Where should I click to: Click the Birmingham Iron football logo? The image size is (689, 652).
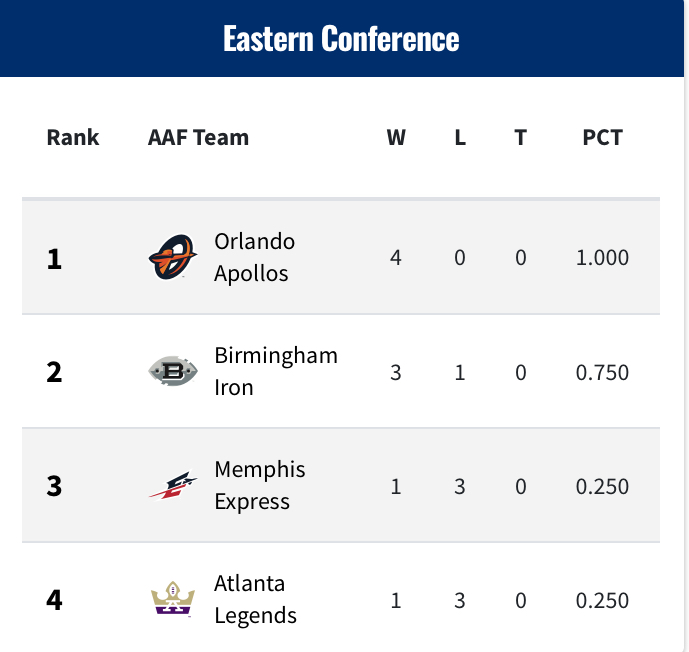click(x=173, y=371)
